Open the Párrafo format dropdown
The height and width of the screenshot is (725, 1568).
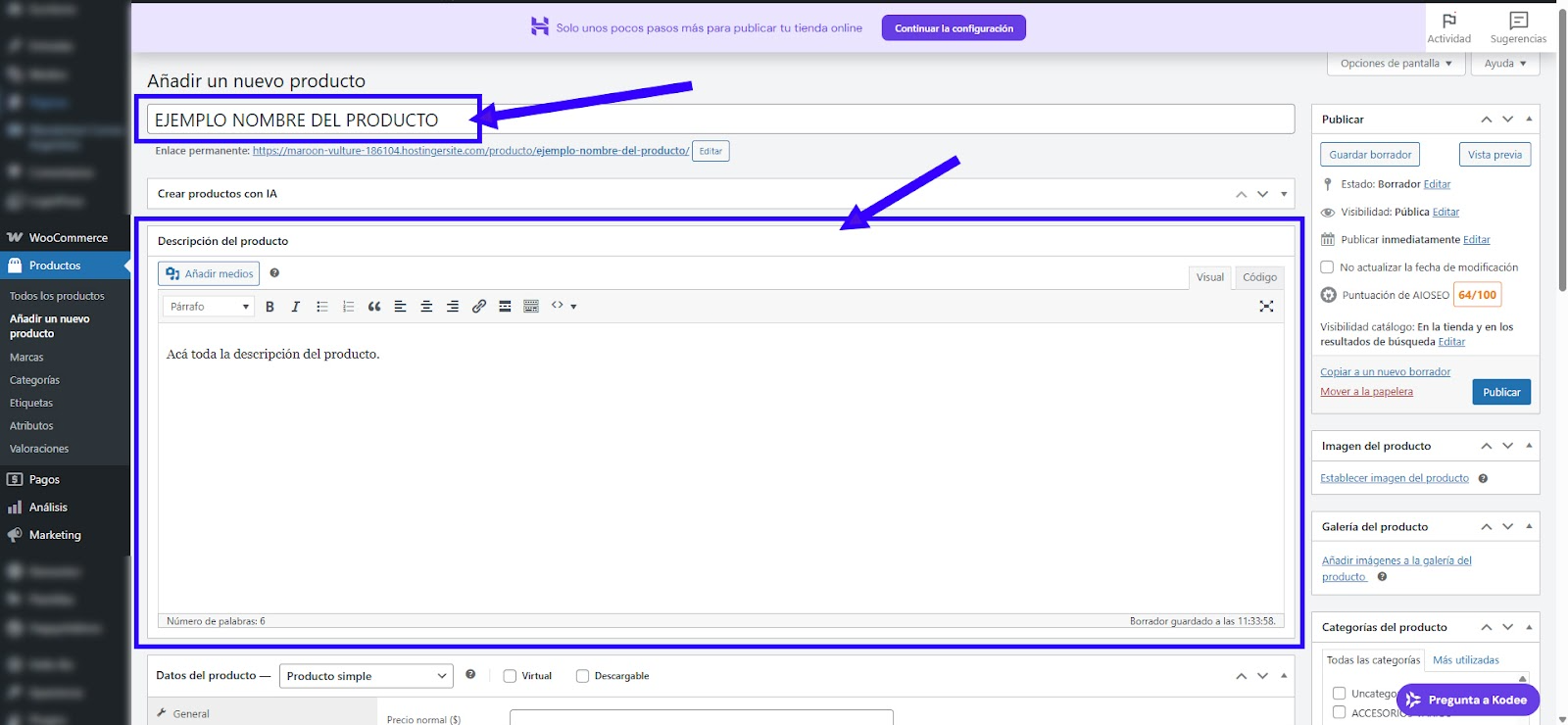[x=208, y=307]
